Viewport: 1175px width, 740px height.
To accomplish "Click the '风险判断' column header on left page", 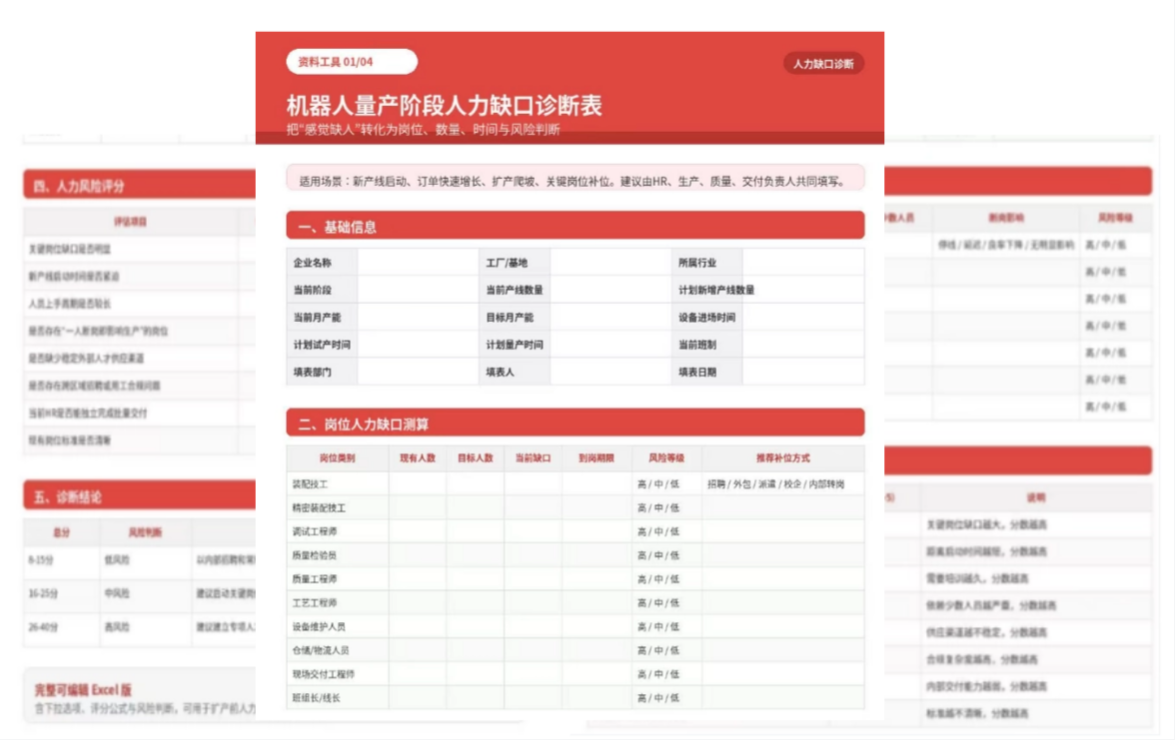I will (145, 532).
